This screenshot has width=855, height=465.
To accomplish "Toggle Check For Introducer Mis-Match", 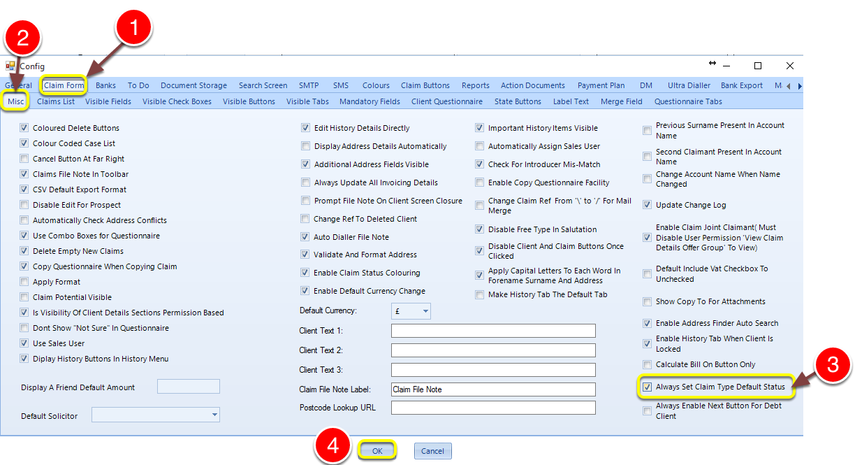I will click(479, 164).
